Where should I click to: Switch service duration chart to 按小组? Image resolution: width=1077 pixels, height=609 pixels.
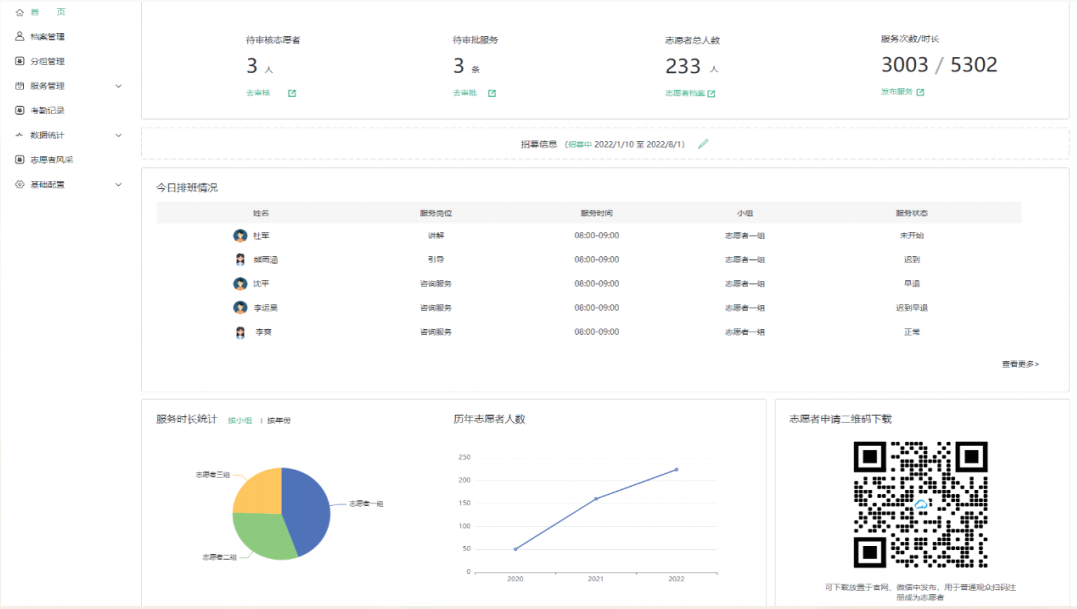pos(240,421)
